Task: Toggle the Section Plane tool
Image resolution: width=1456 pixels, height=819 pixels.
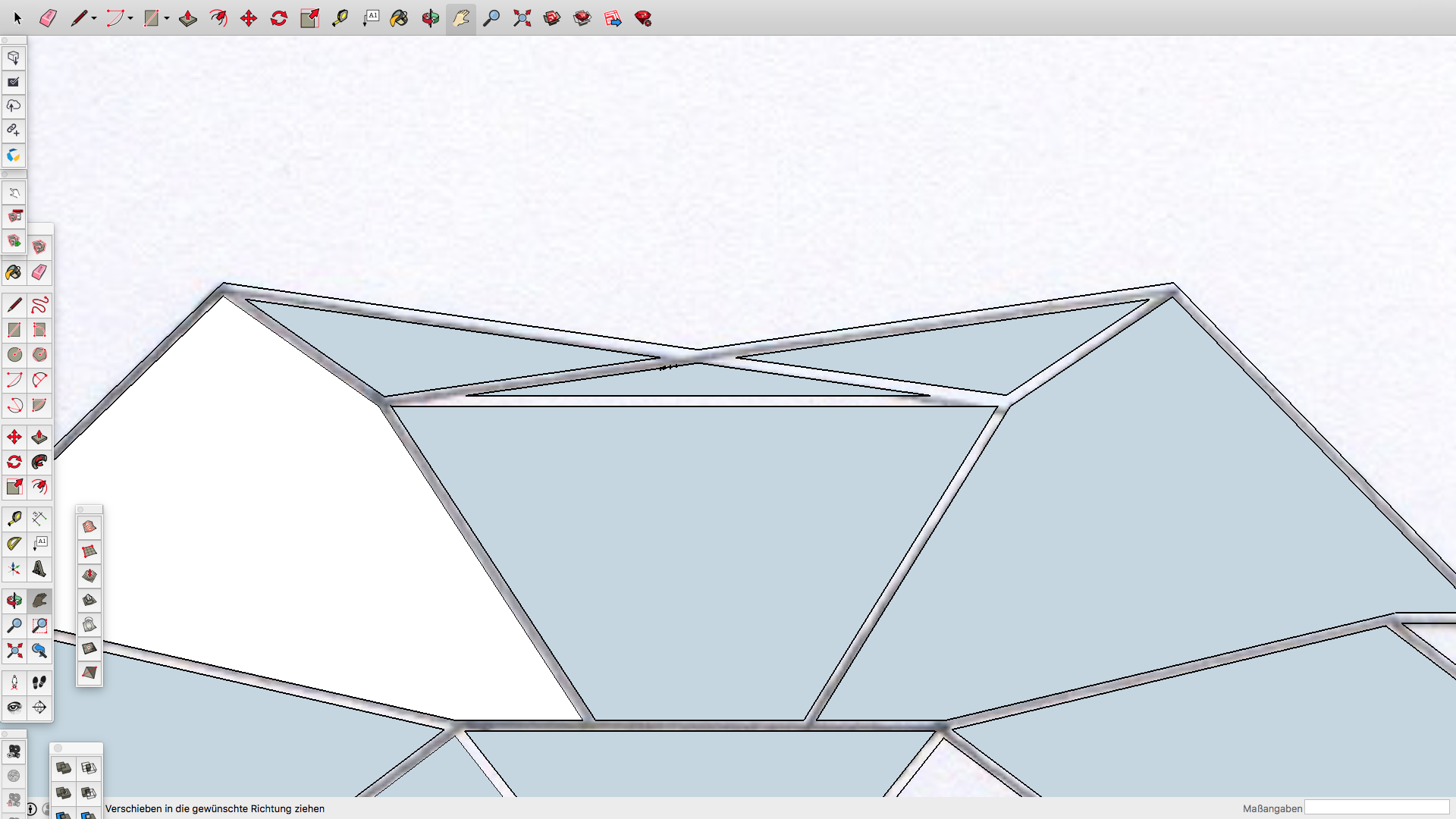Action: coord(39,708)
